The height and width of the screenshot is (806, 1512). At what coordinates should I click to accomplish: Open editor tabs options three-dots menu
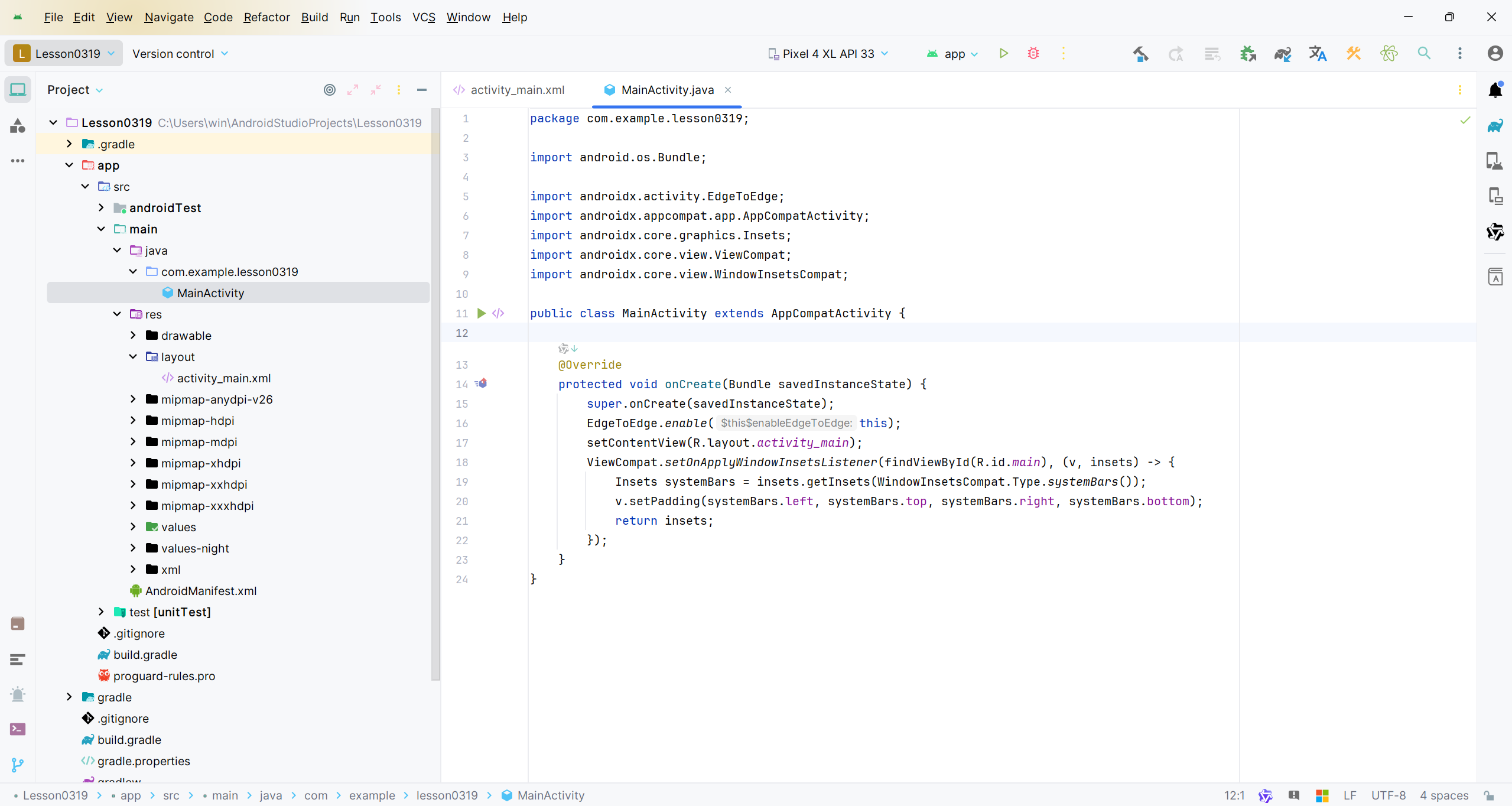[1459, 90]
